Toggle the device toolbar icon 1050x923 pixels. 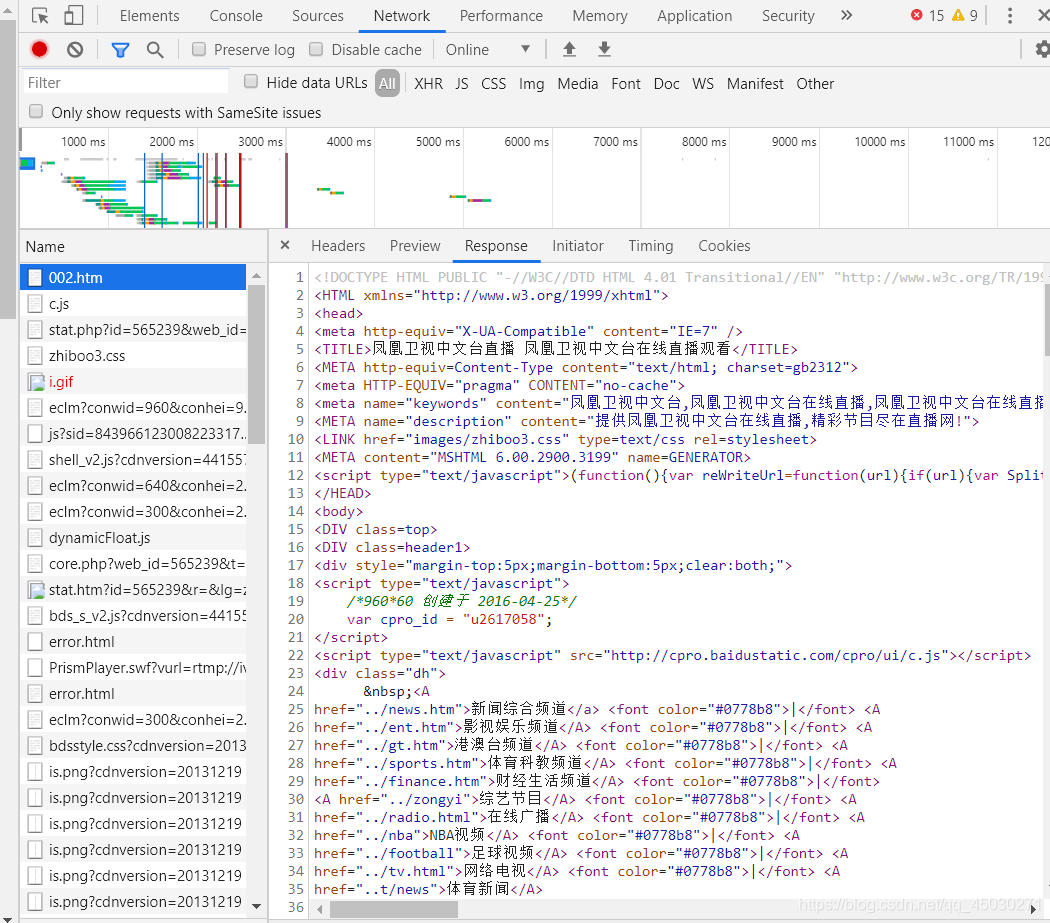click(74, 15)
